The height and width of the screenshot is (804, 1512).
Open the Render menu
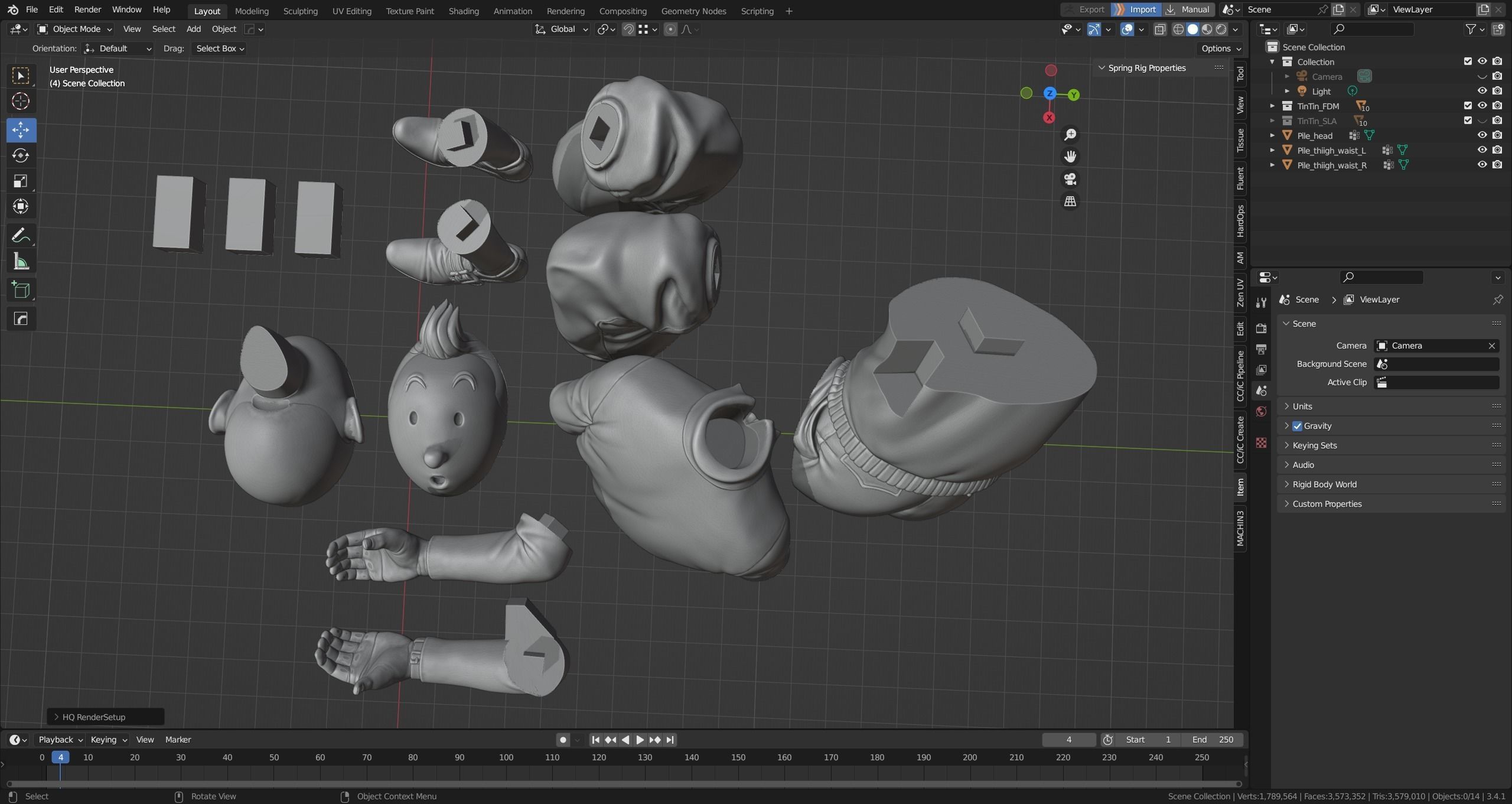87,9
